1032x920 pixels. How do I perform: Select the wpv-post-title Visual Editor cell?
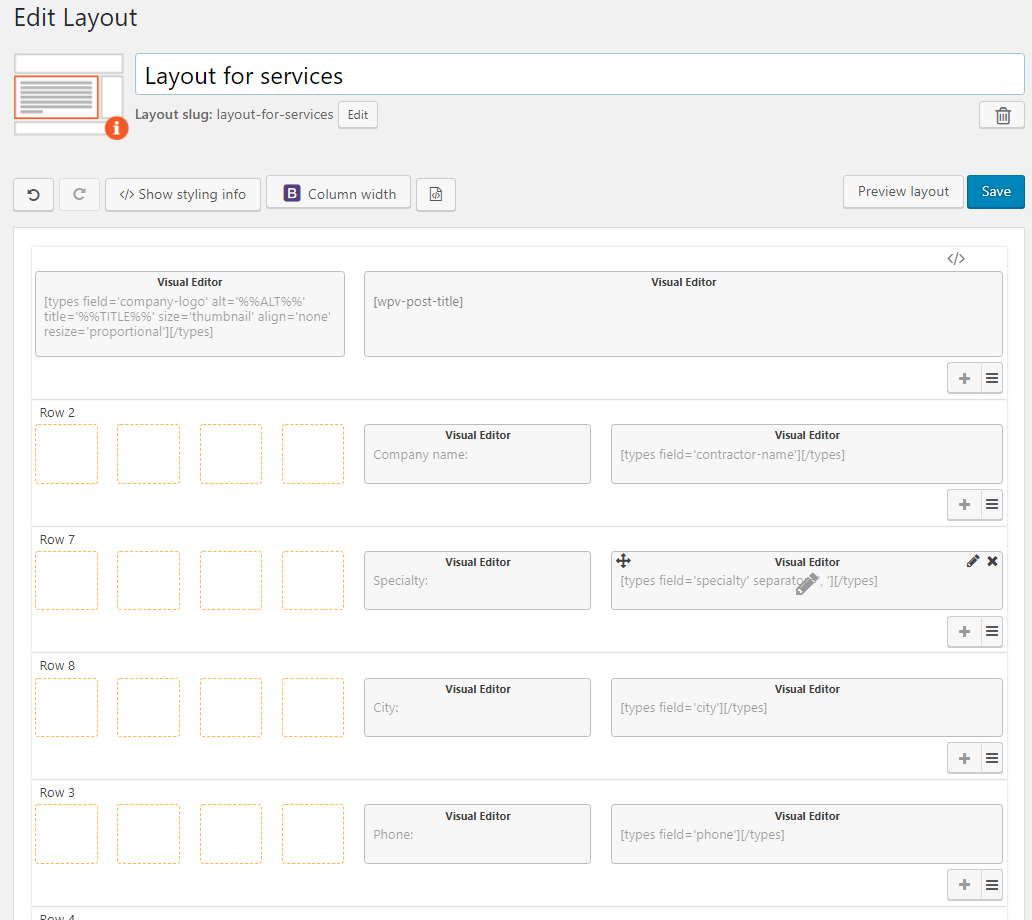[x=683, y=314]
